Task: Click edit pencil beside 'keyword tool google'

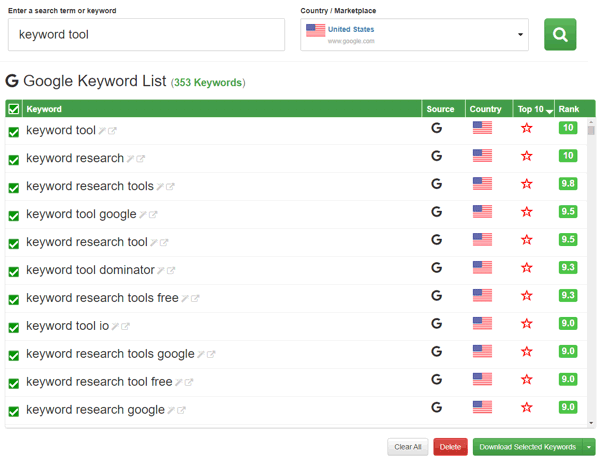Action: [x=143, y=215]
